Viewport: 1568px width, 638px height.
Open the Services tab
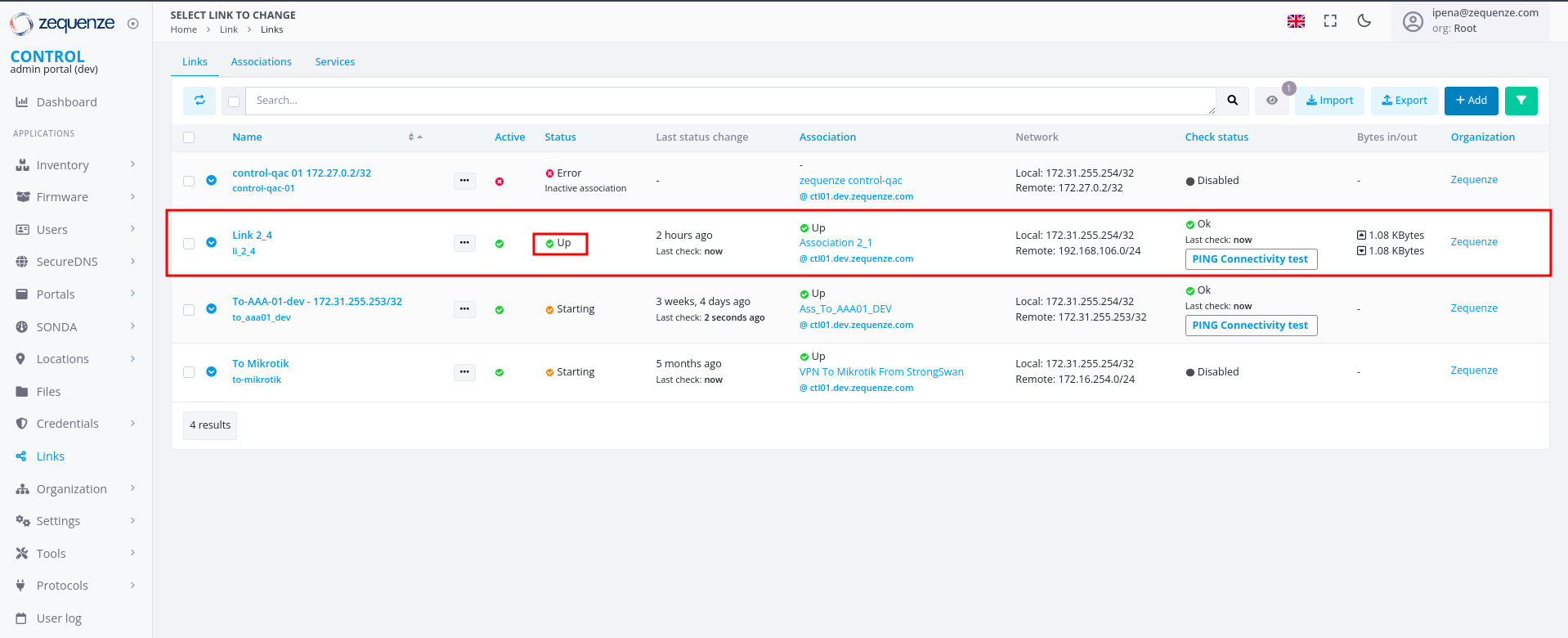(335, 62)
